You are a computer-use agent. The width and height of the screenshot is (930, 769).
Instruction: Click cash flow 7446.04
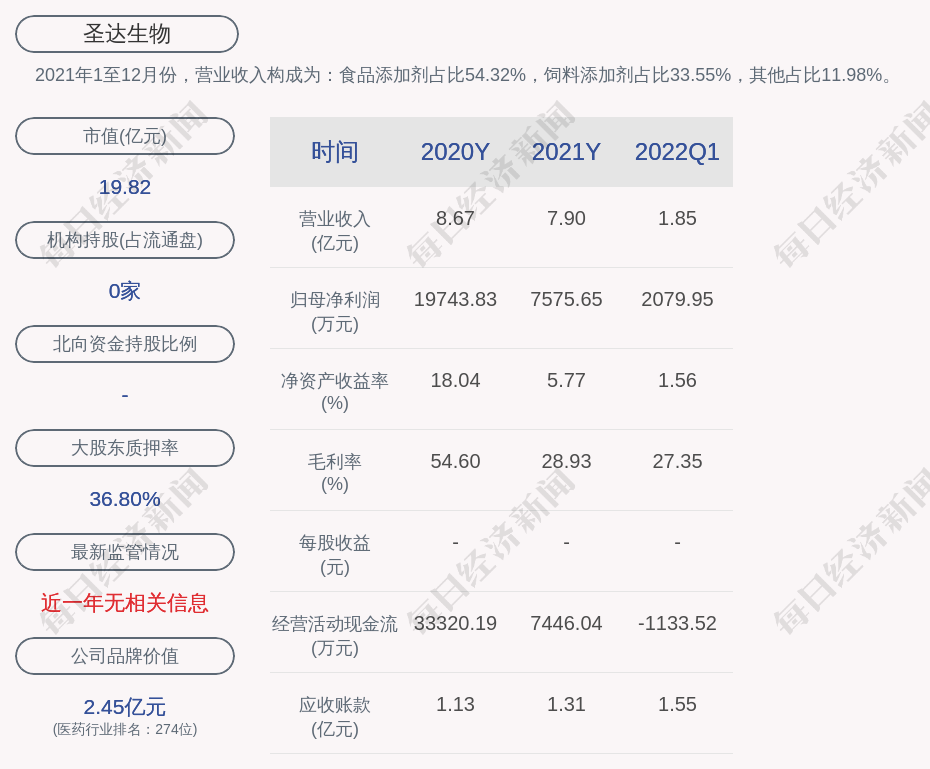(x=566, y=623)
